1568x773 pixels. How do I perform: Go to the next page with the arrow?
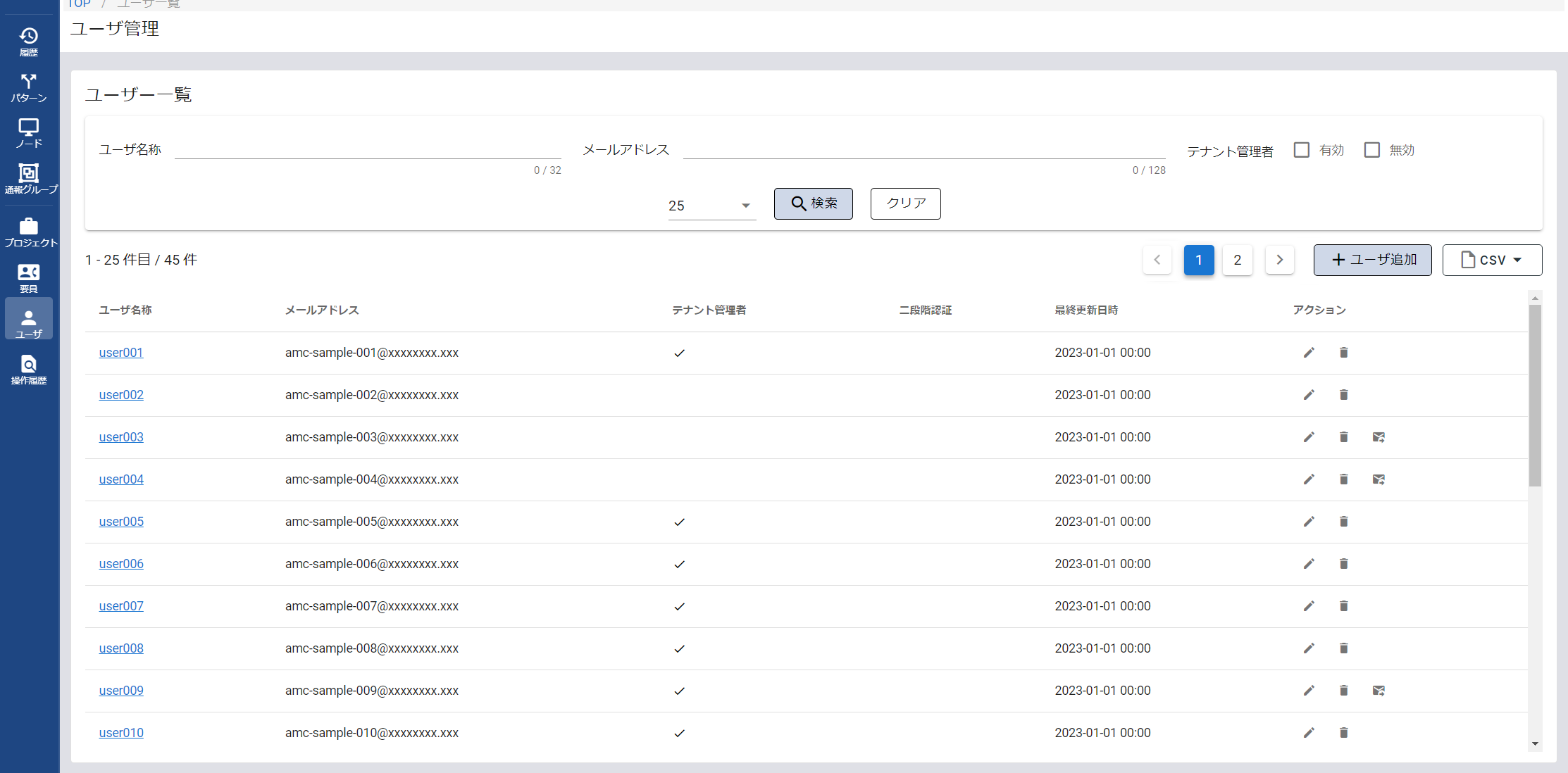click(1279, 260)
